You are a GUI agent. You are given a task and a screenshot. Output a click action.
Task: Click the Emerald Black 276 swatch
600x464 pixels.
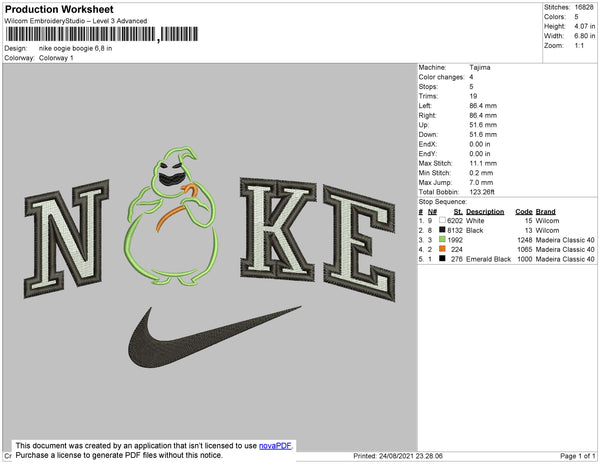click(442, 259)
